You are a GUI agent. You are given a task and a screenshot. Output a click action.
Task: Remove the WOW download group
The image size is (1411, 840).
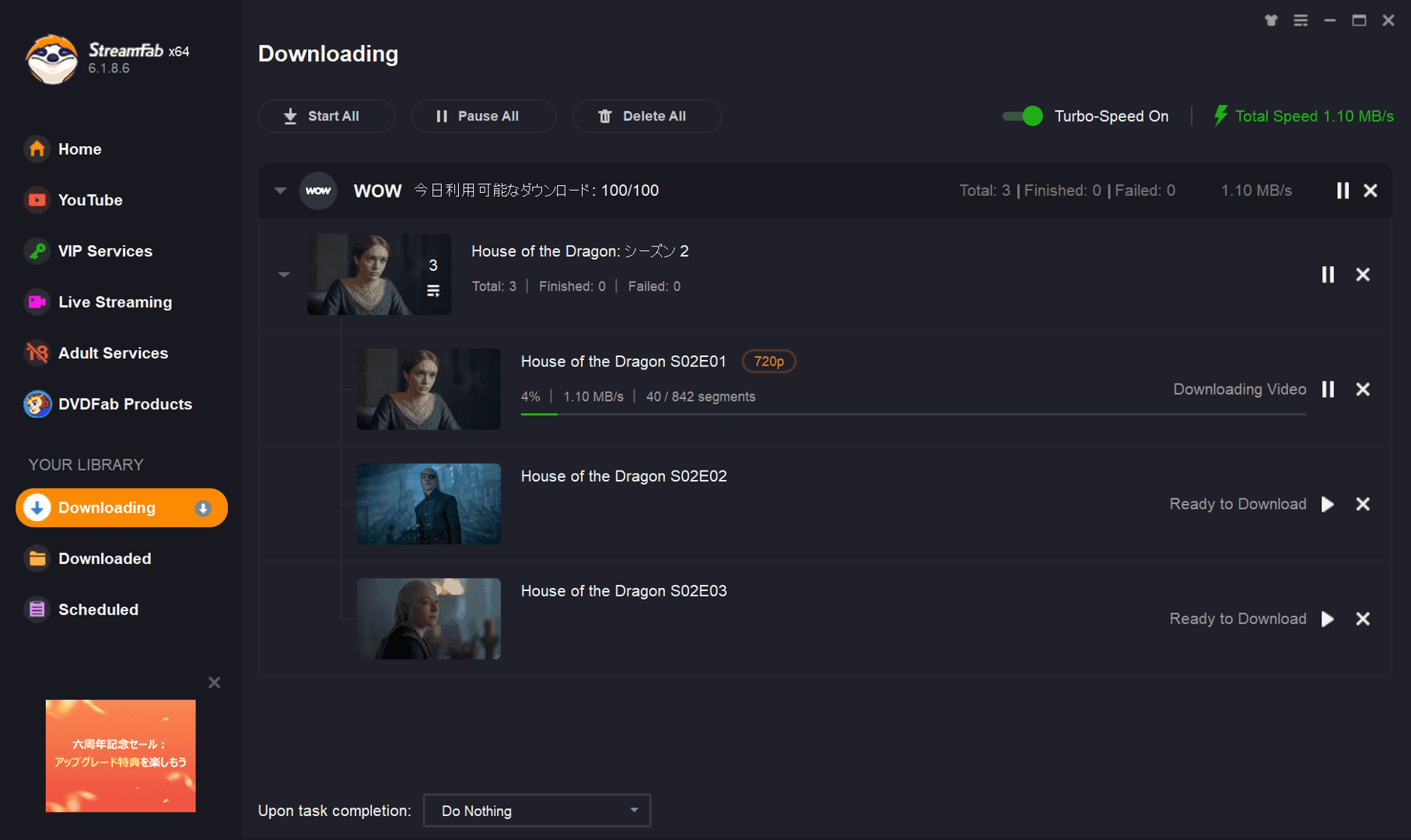[1371, 191]
